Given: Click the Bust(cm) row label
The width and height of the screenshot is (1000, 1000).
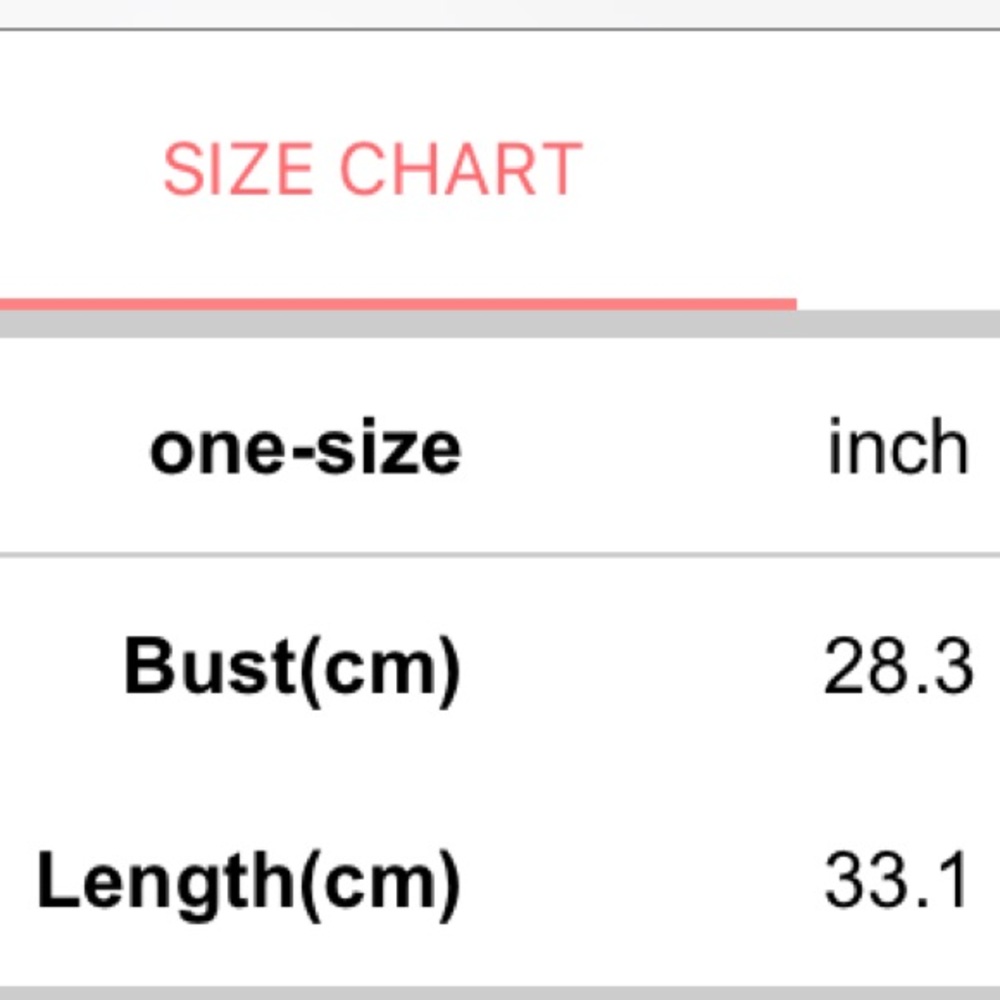Looking at the screenshot, I should [x=292, y=667].
